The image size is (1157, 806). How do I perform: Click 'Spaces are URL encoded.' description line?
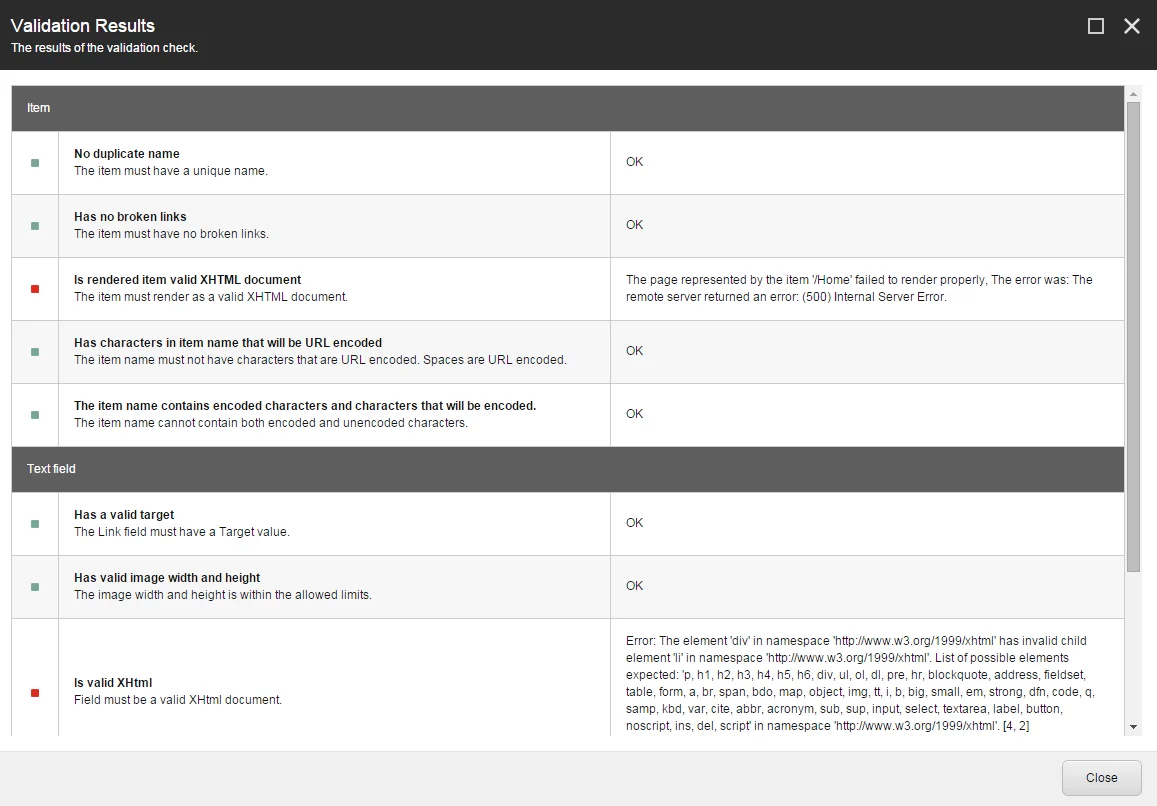[494, 359]
